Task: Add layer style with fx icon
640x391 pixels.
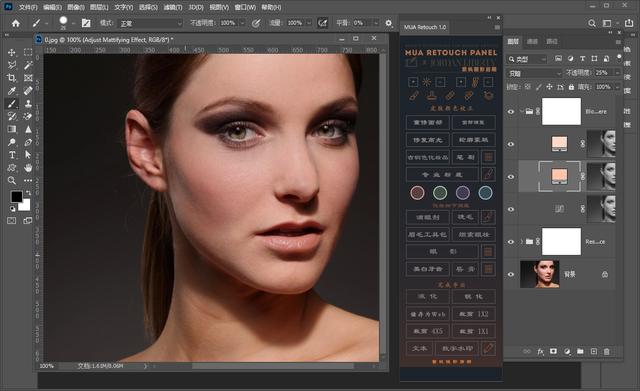Action: [x=540, y=351]
